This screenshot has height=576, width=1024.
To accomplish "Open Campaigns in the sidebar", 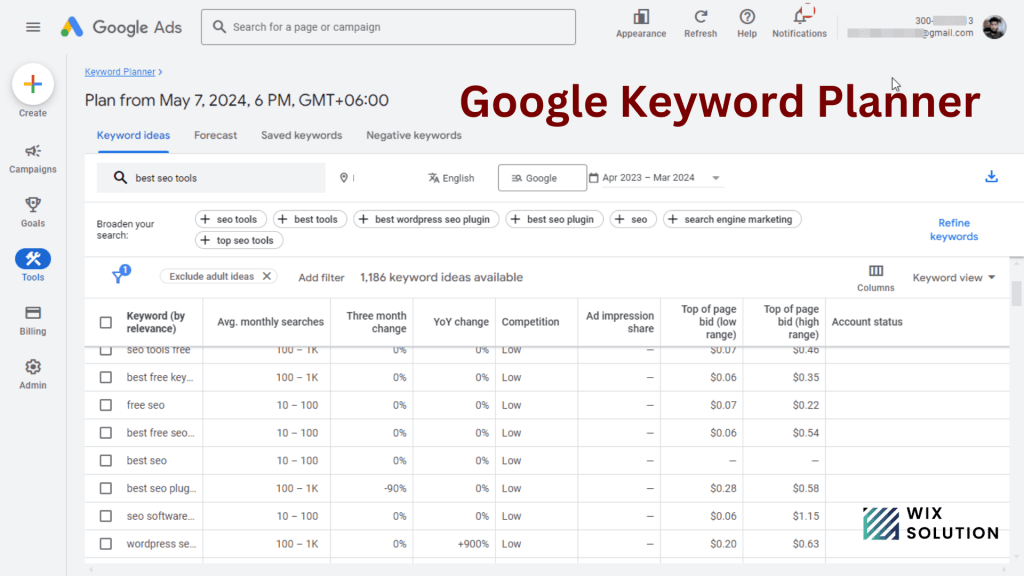I will pos(33,159).
